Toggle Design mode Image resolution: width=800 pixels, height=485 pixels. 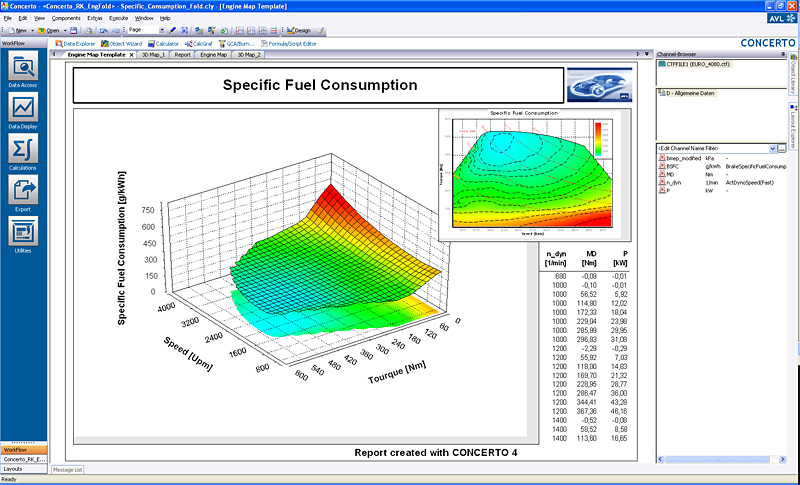click(x=299, y=31)
